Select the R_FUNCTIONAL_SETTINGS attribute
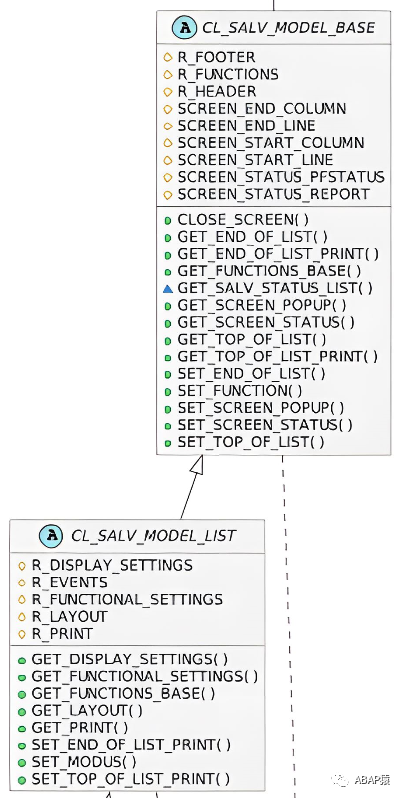 (x=127, y=600)
